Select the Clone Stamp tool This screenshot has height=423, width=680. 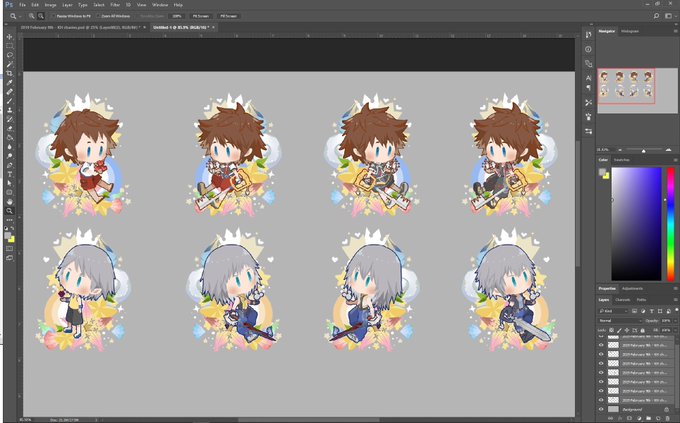pyautogui.click(x=10, y=110)
